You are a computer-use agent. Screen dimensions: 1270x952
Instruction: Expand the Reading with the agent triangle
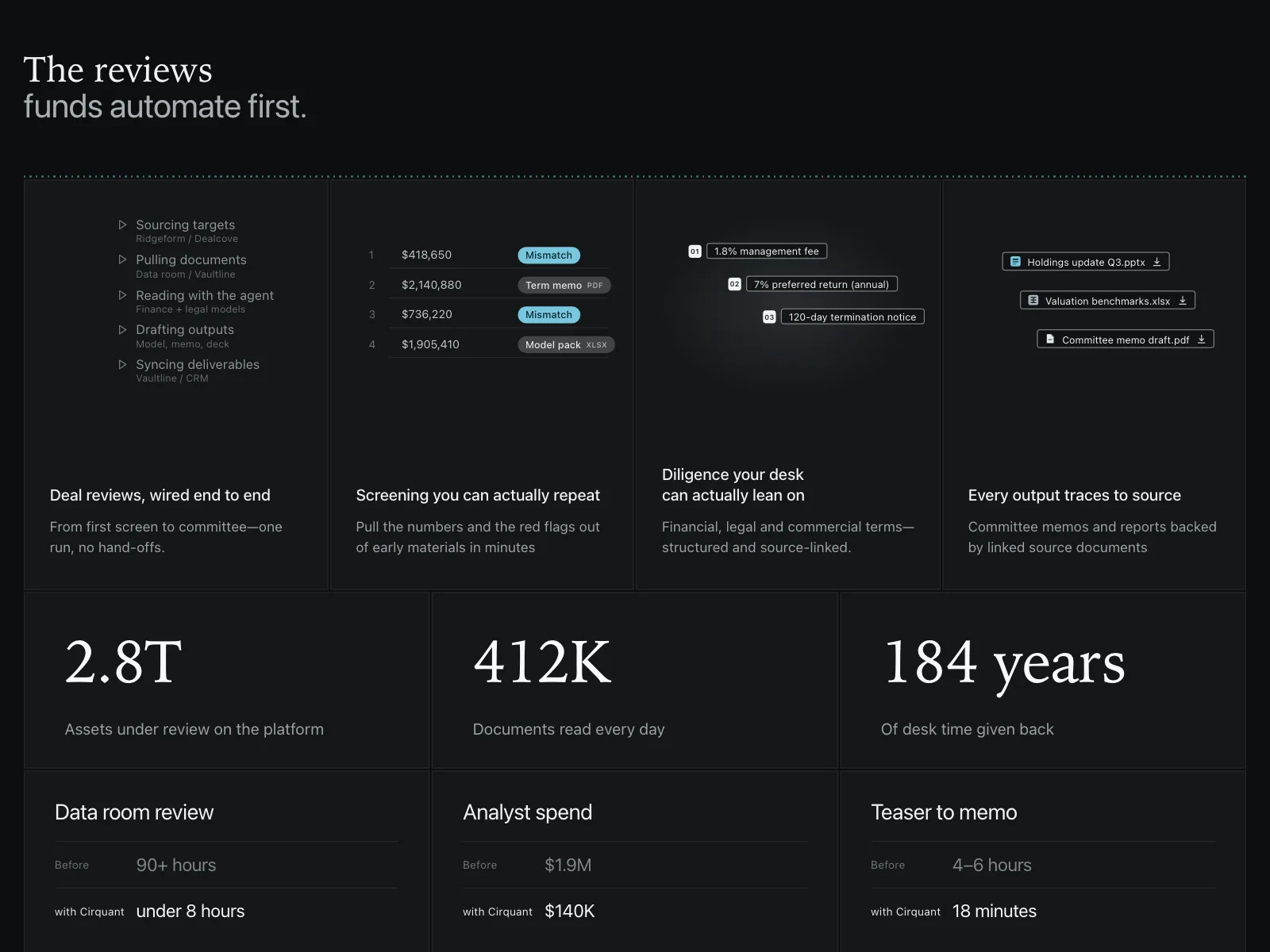pyautogui.click(x=122, y=295)
